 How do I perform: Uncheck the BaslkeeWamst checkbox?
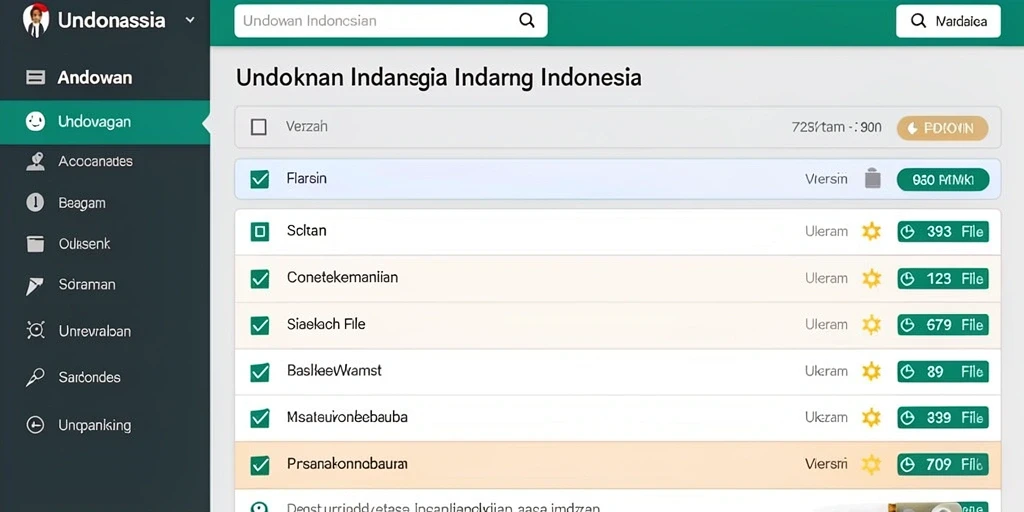pyautogui.click(x=260, y=372)
